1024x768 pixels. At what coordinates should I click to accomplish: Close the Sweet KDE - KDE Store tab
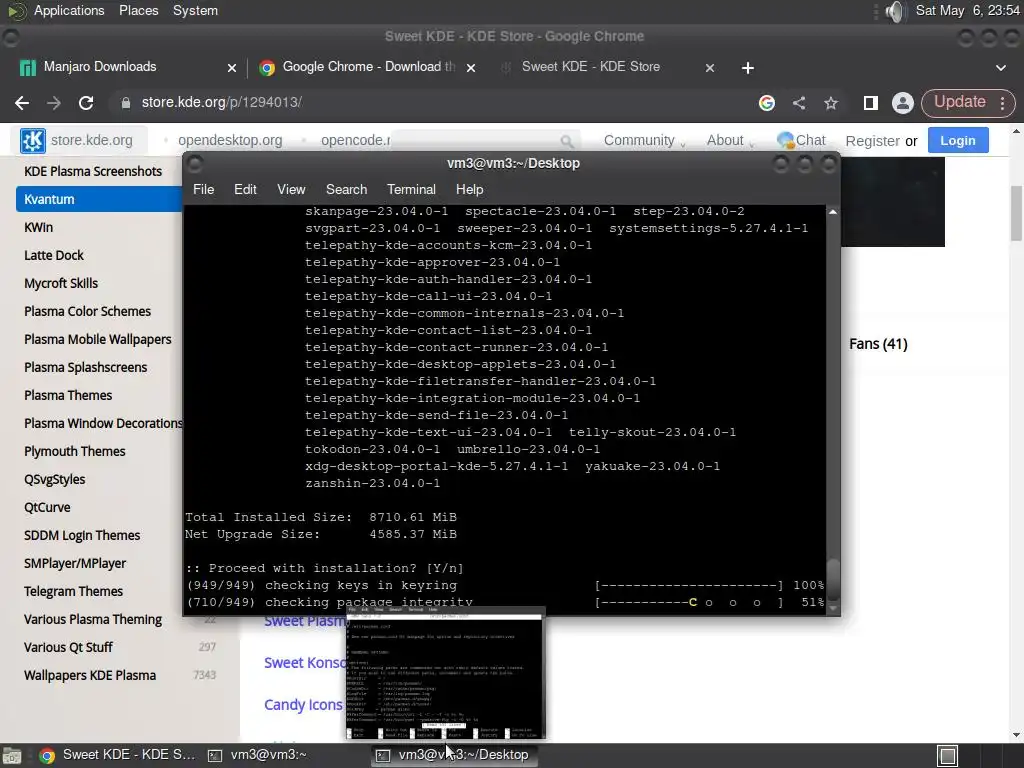point(710,68)
